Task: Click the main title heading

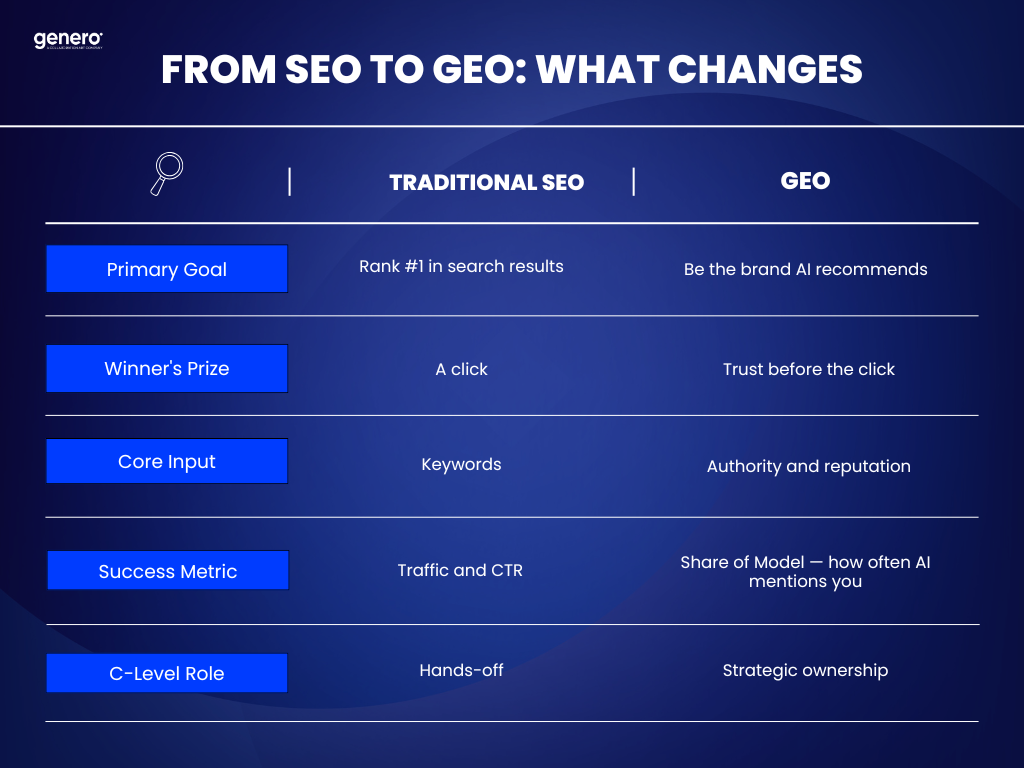Action: pos(511,70)
